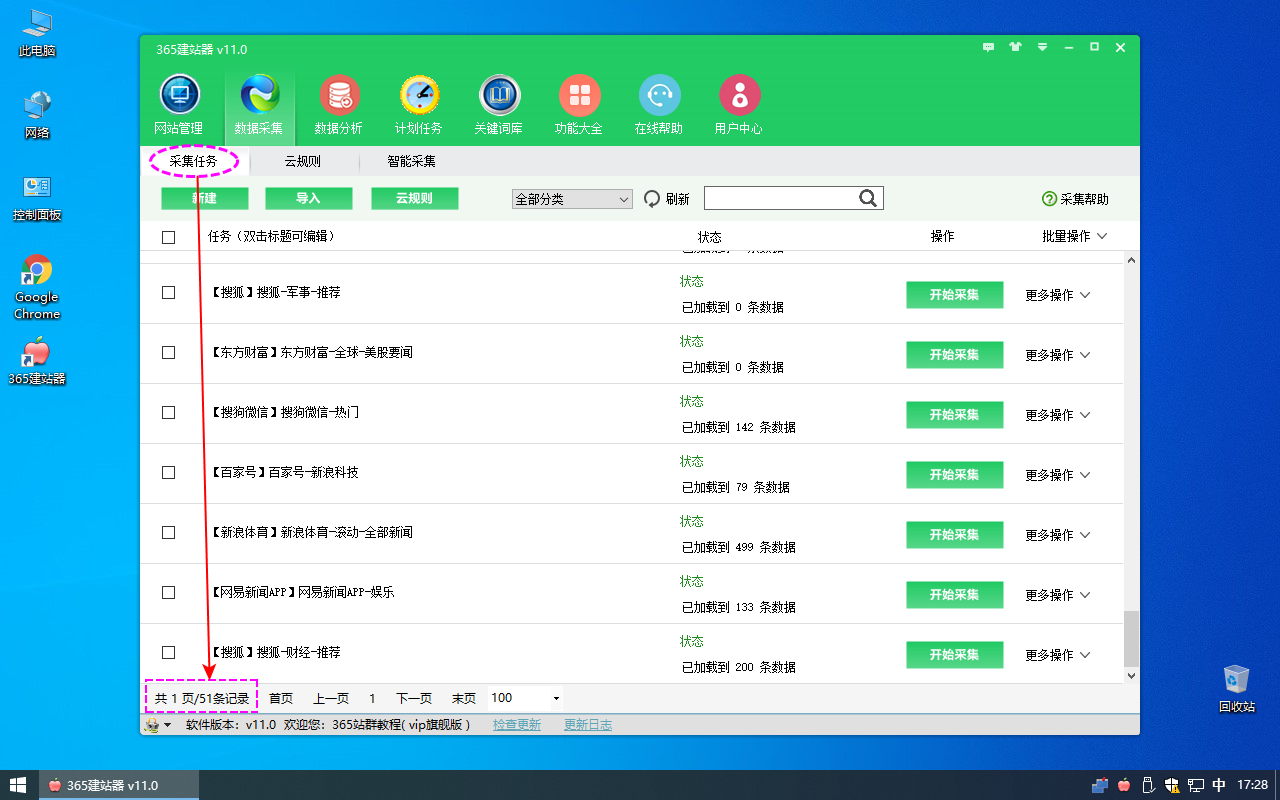Expand 更多操作 for 搜狗微信-热门
Viewport: 1280px width, 800px height.
pyautogui.click(x=1057, y=415)
